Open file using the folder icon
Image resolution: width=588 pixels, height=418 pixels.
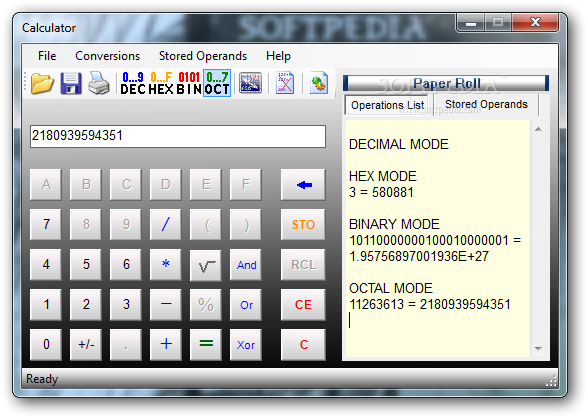click(42, 83)
